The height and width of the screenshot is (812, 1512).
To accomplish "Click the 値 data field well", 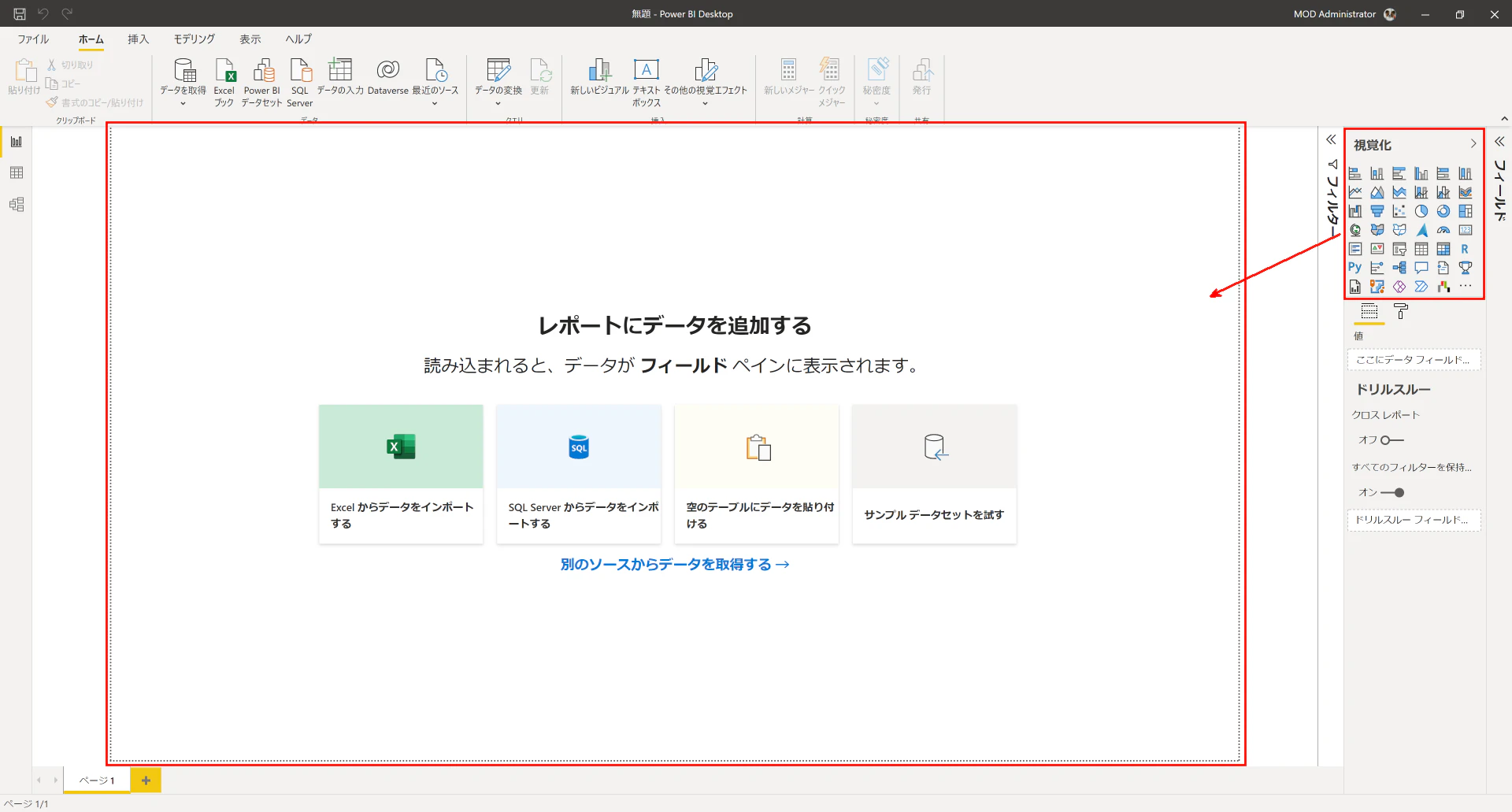I will tap(1414, 360).
